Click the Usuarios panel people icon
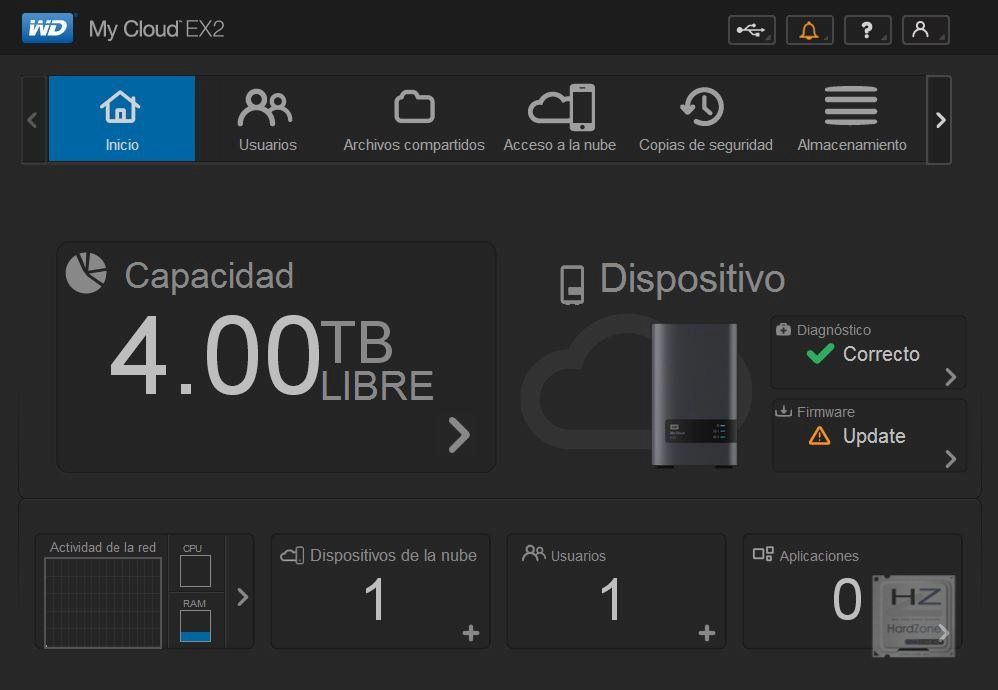The height and width of the screenshot is (690, 998). click(x=533, y=554)
